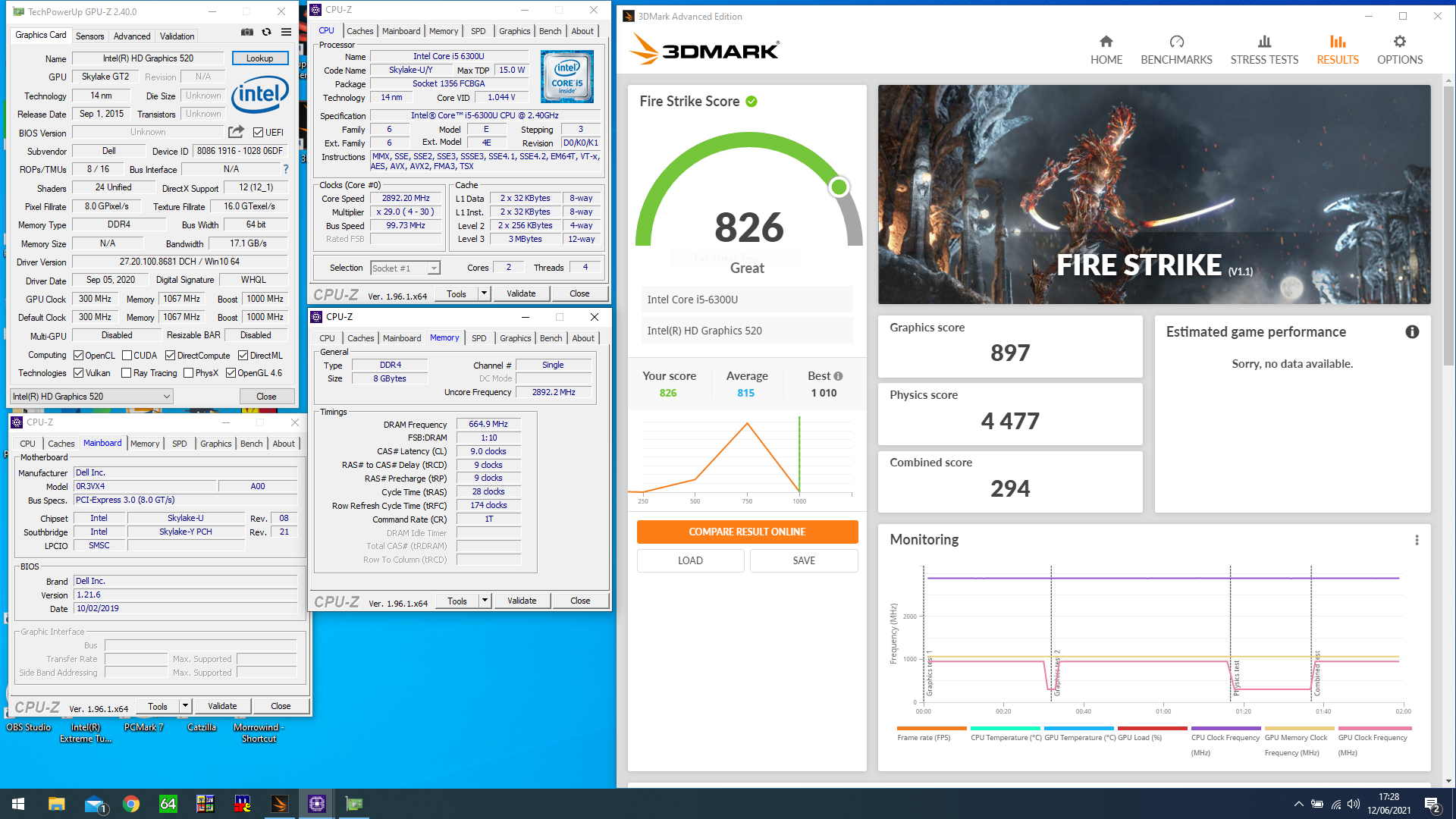Launch Chrome from taskbar
The height and width of the screenshot is (819, 1456).
pyautogui.click(x=131, y=804)
